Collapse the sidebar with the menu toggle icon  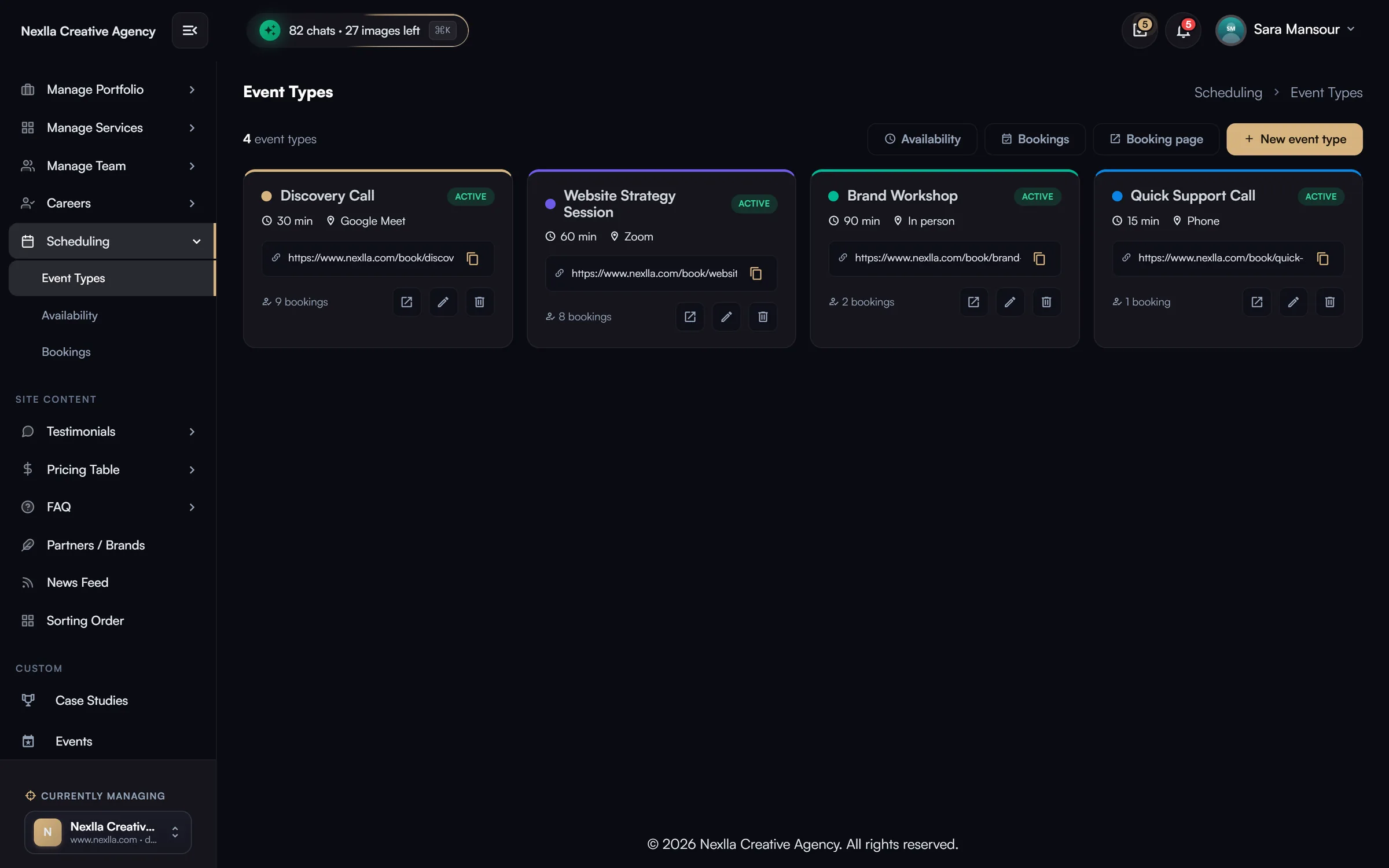point(190,30)
